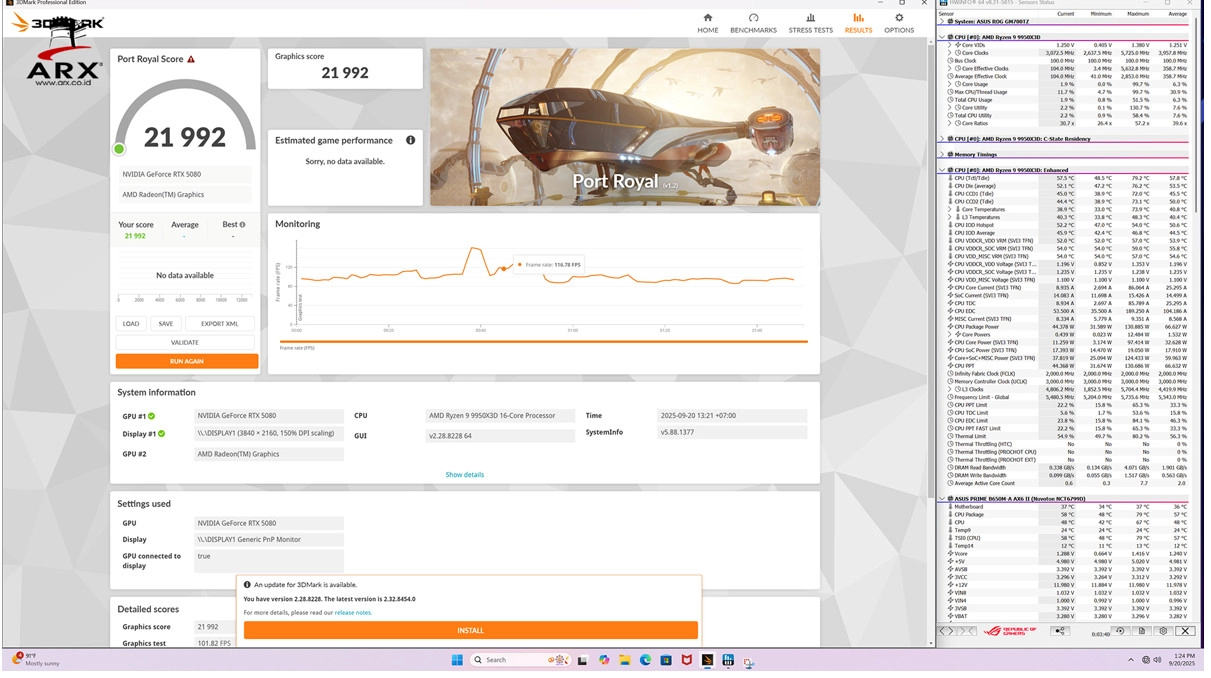Image resolution: width=1211 pixels, height=678 pixels.
Task: Go to the Home tab in 3DMark
Action: [708, 23]
